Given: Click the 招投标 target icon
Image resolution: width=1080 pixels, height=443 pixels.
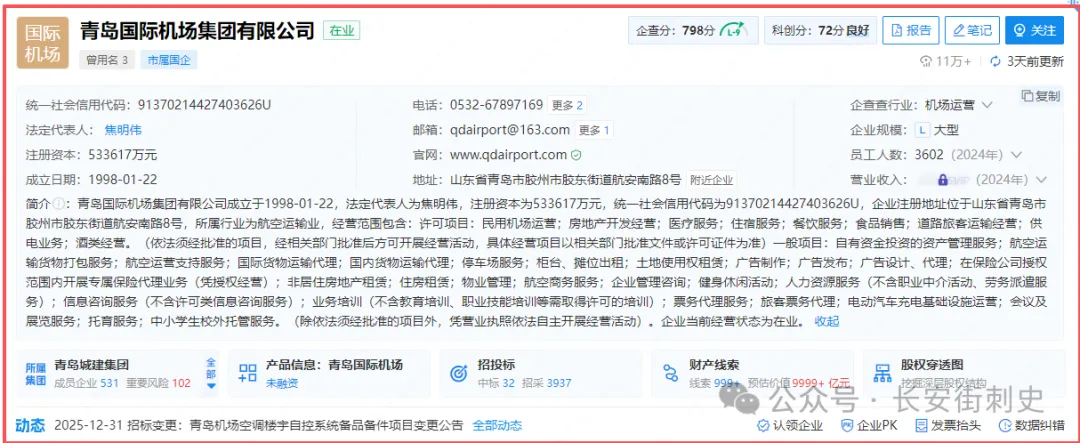Looking at the screenshot, I should click(x=459, y=373).
